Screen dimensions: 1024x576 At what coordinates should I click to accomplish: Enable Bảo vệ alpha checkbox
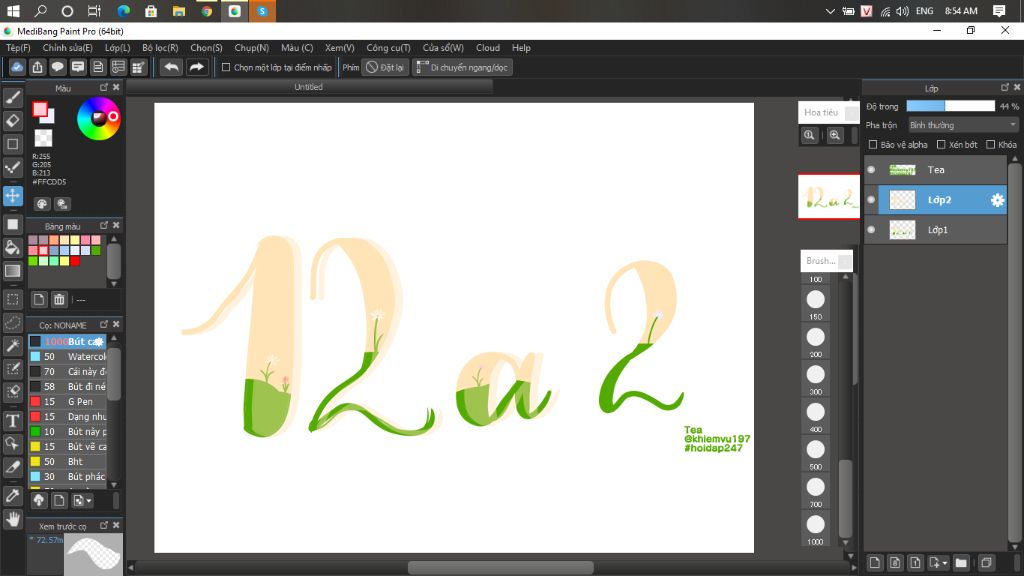pos(872,144)
